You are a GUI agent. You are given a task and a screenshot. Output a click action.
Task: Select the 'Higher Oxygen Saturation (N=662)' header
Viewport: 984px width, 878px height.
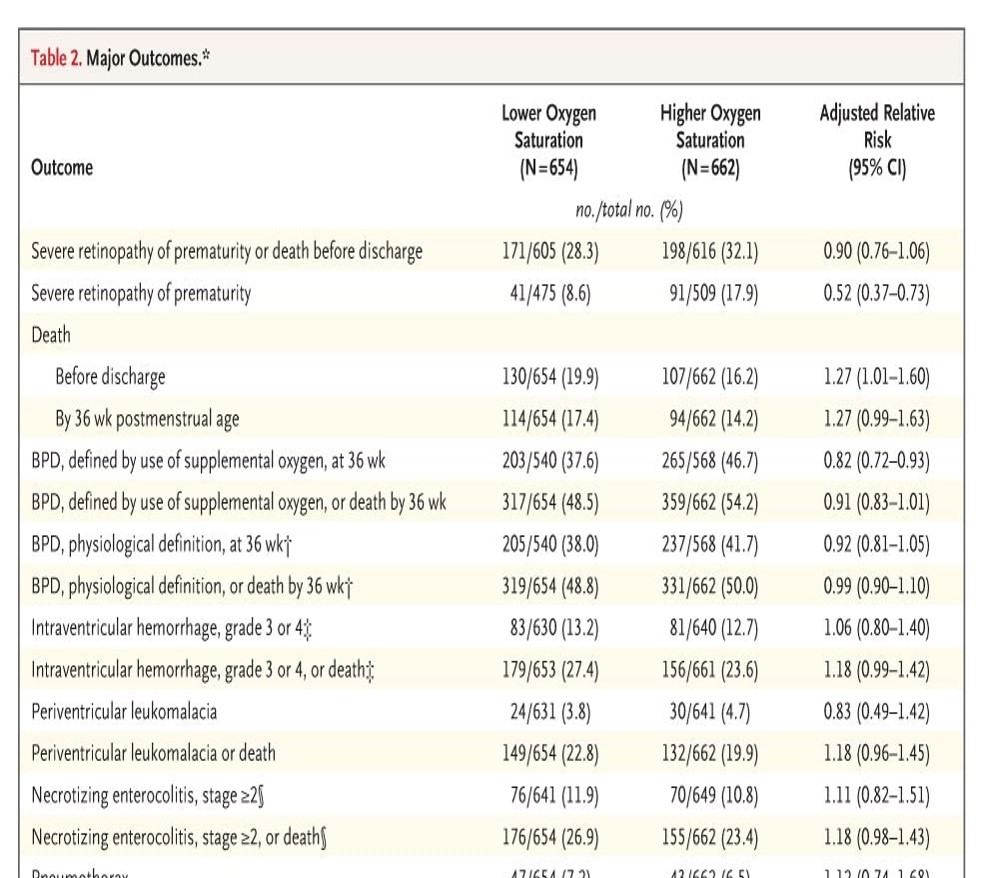[x=710, y=140]
